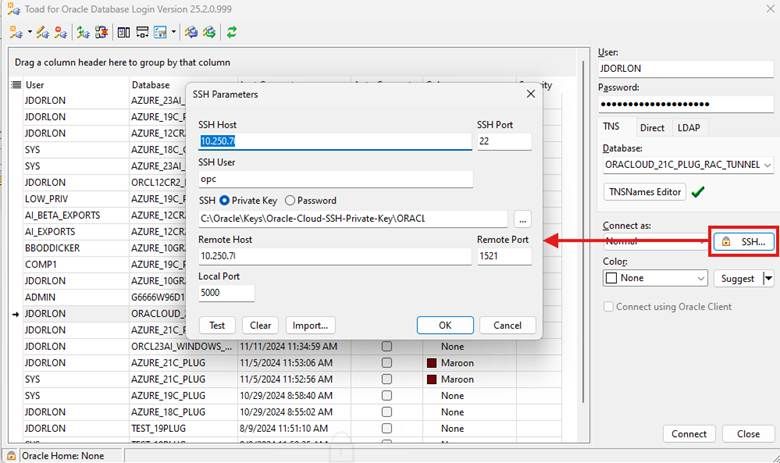Screen dimensions: 780x463
Task: Switch to the LDAP tab
Action: click(689, 128)
